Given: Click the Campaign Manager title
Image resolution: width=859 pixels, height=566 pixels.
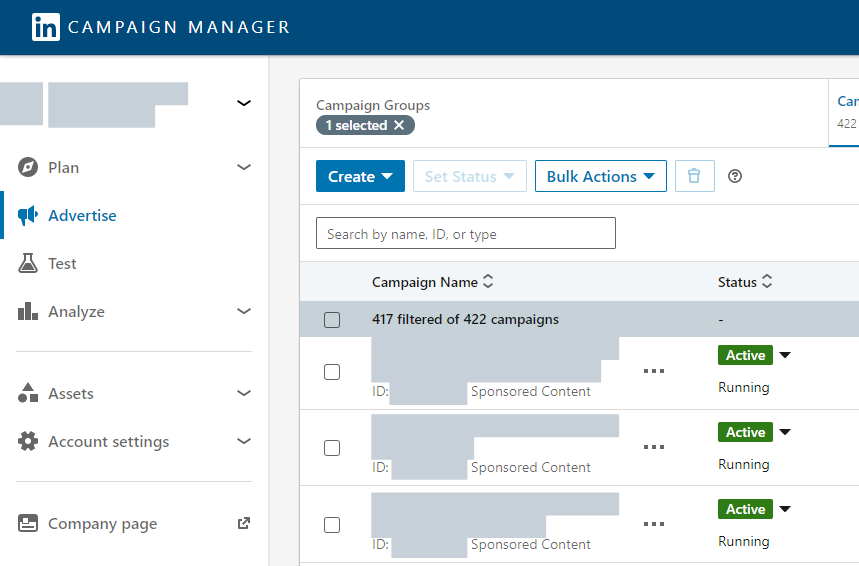Looking at the screenshot, I should 179,27.
